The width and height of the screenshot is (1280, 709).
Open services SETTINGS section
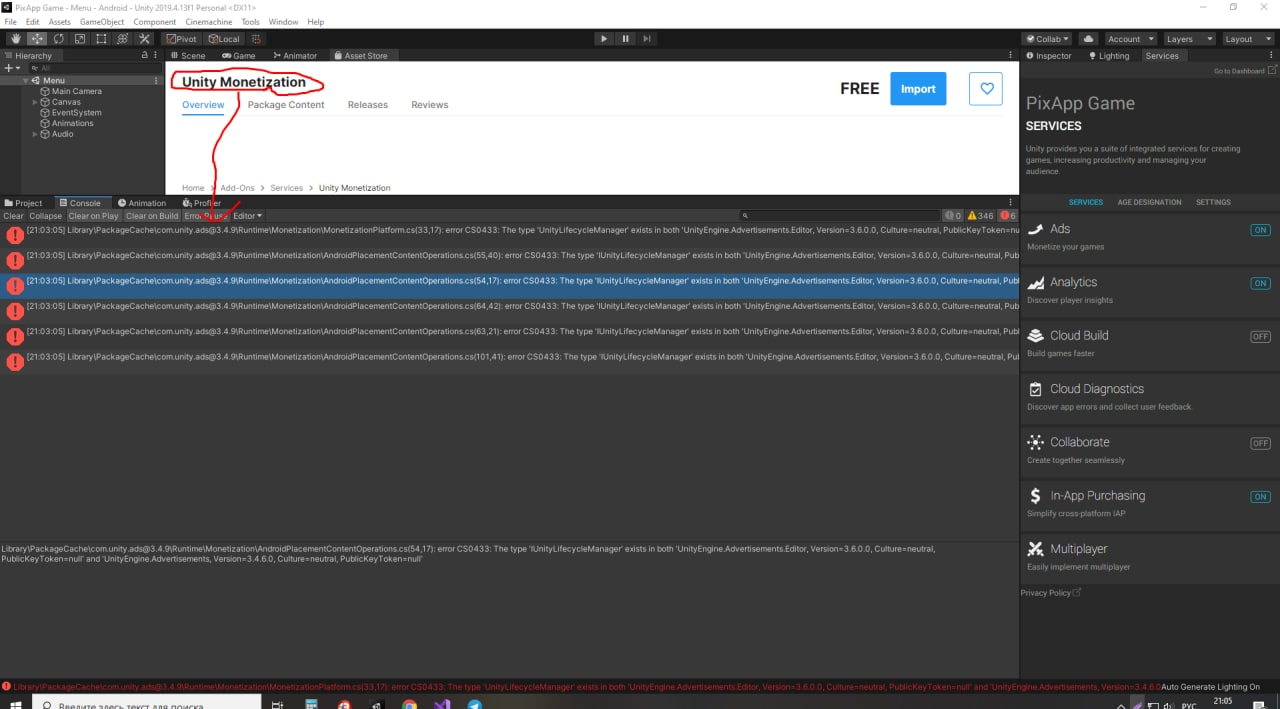pyautogui.click(x=1213, y=202)
